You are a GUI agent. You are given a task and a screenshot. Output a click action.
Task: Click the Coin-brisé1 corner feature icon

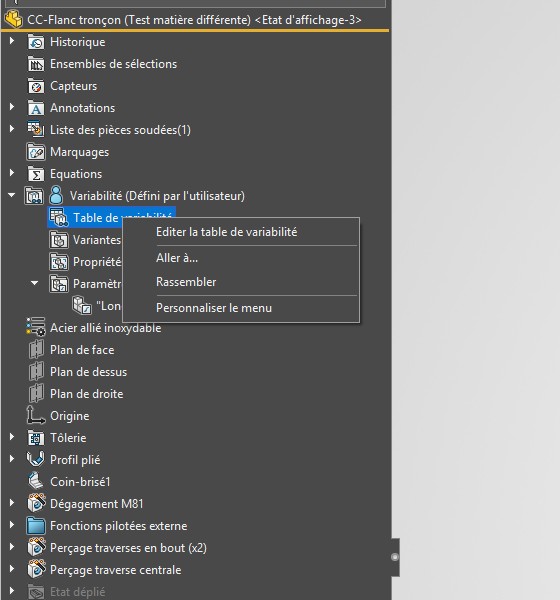pos(36,481)
